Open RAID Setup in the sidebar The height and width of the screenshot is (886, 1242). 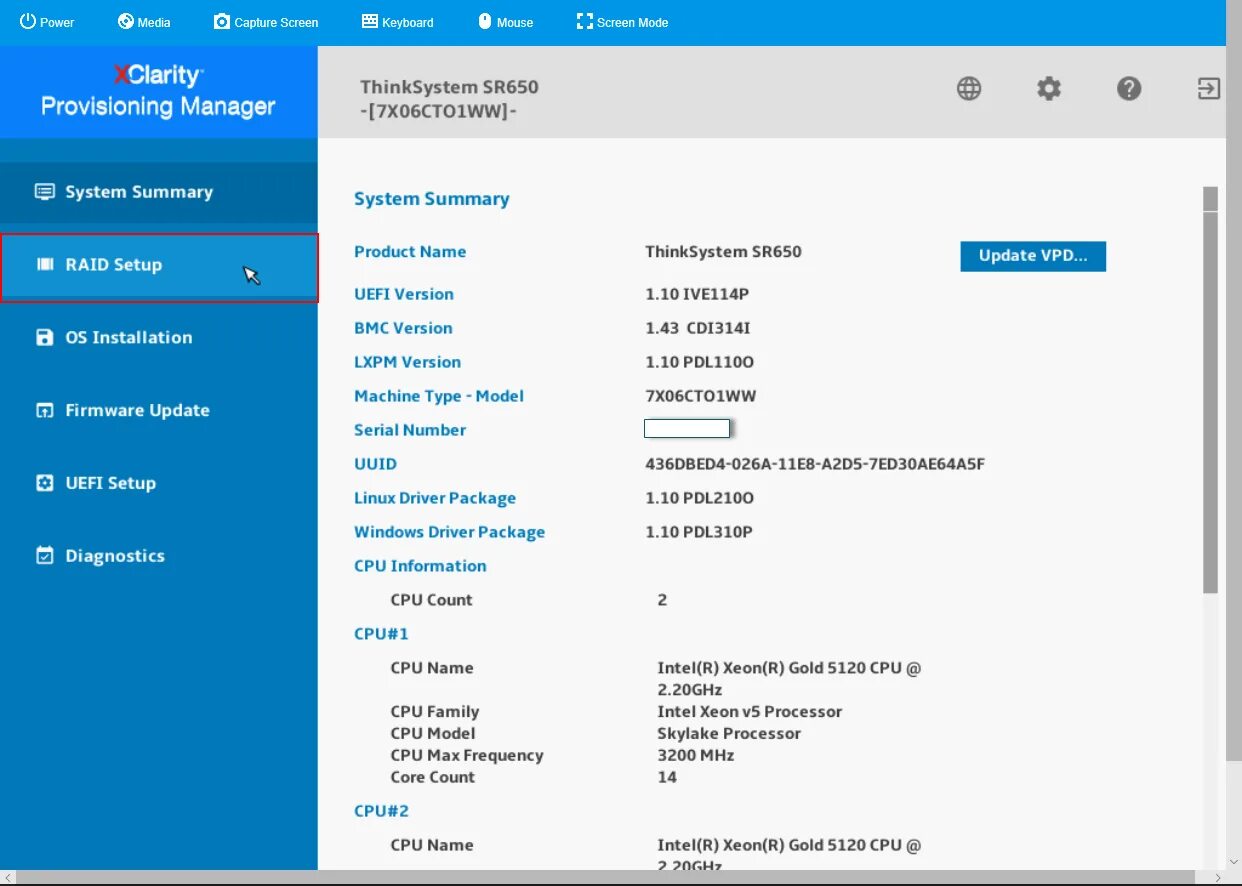159,266
